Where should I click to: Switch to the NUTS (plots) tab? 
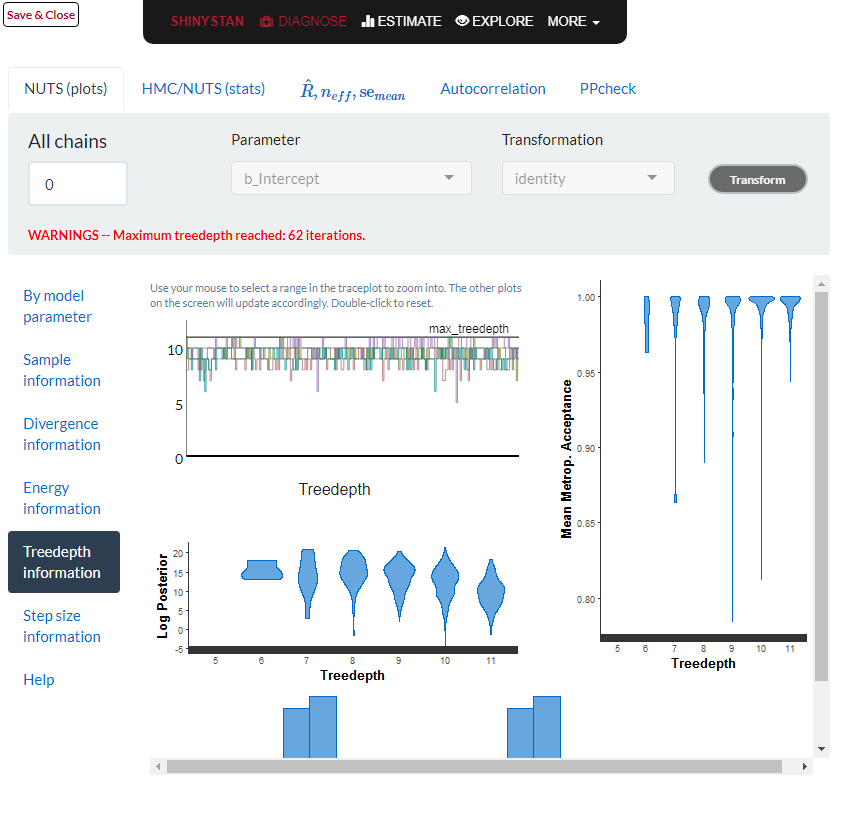(x=66, y=88)
